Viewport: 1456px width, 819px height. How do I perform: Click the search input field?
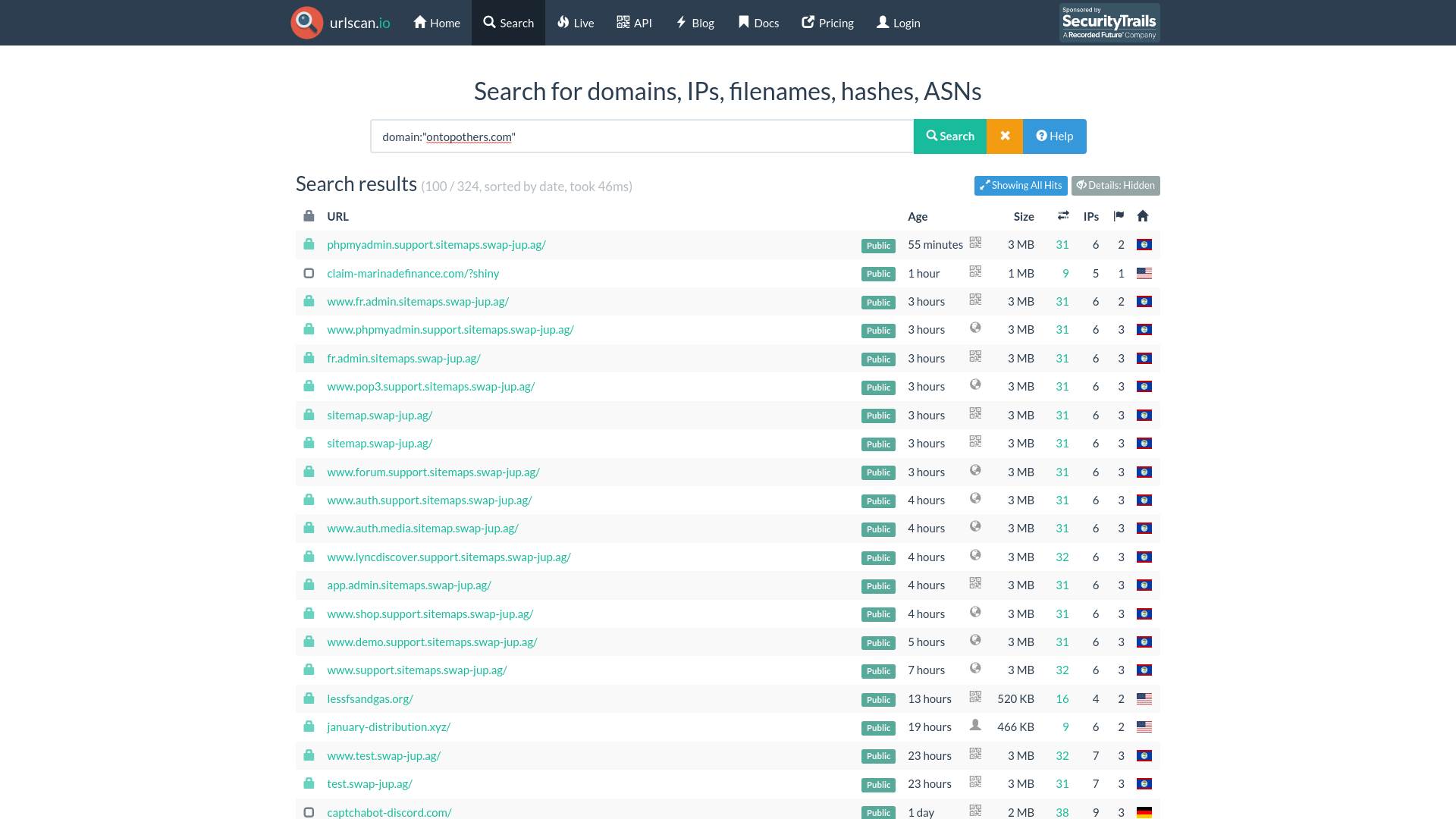(x=641, y=136)
